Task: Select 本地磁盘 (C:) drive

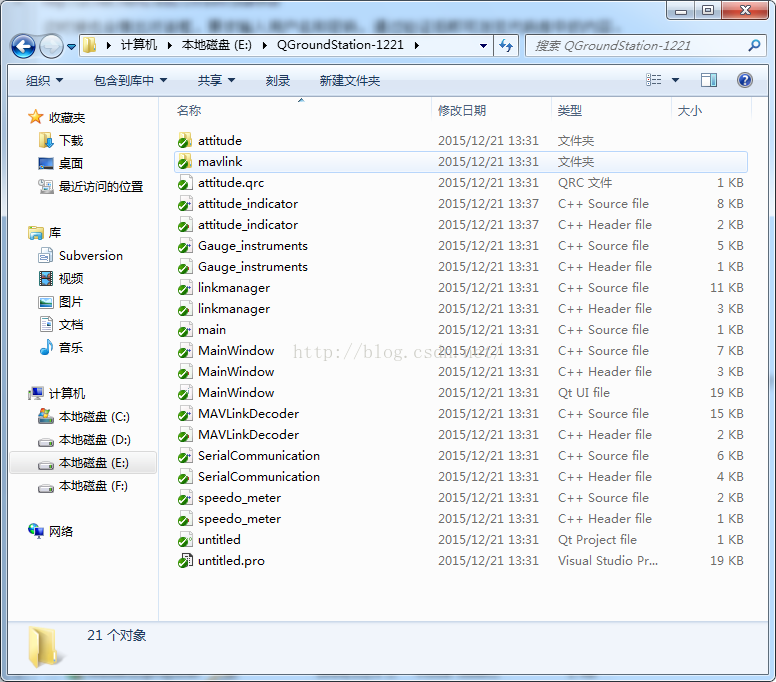Action: pos(94,417)
